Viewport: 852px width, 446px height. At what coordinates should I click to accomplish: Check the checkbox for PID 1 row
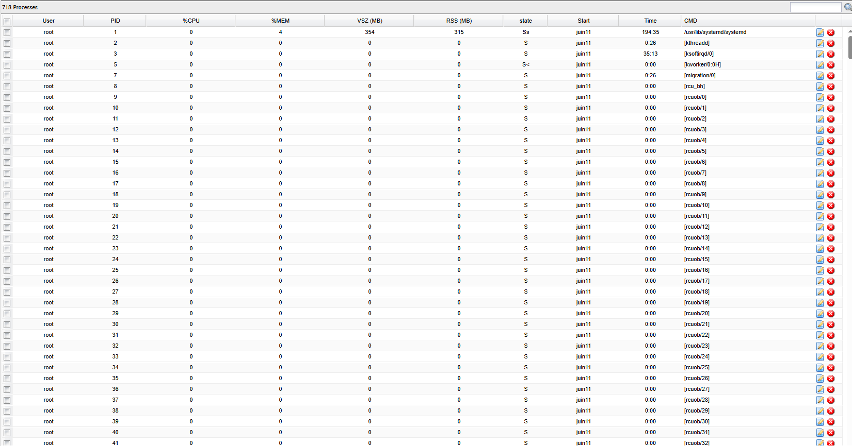(8, 33)
